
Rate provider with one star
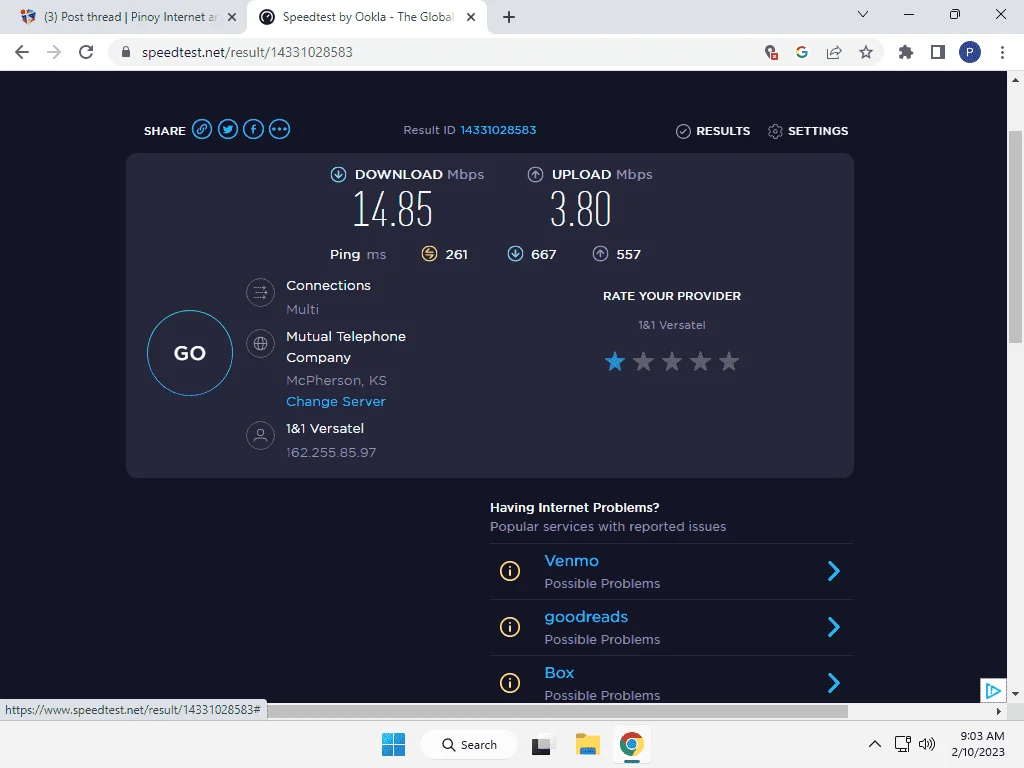click(615, 361)
